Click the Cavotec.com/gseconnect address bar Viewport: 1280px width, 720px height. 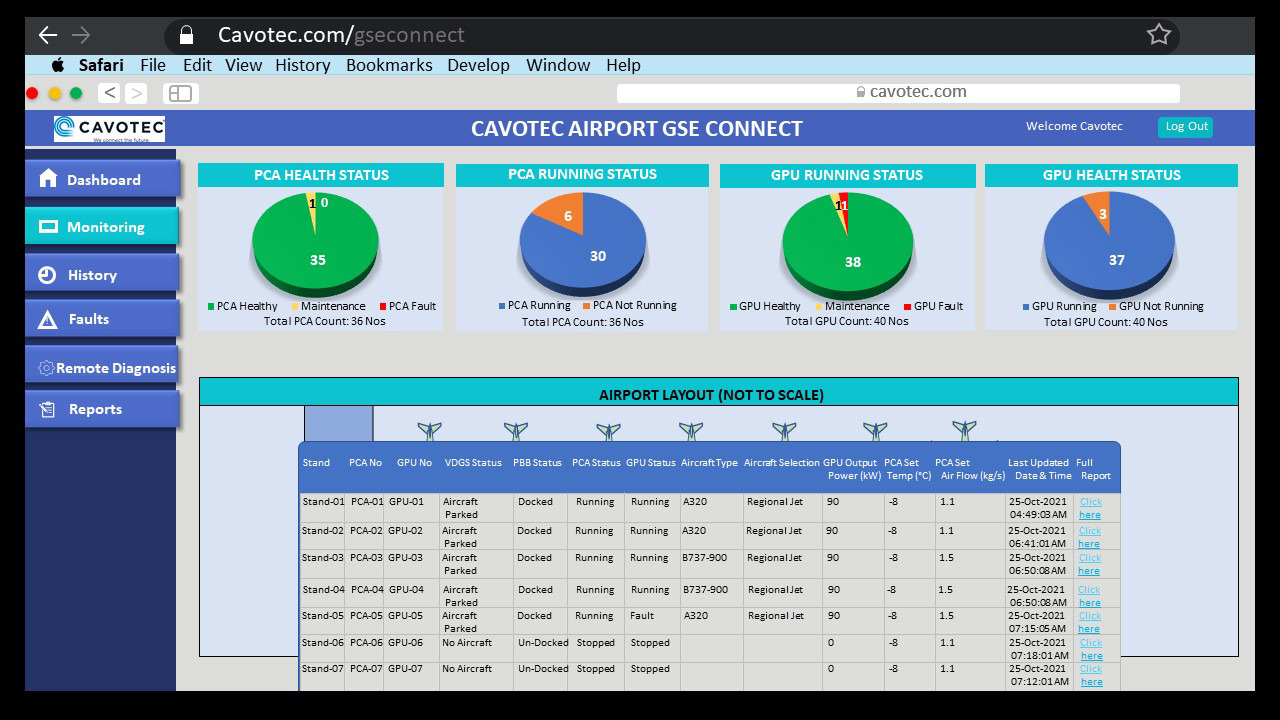[672, 35]
